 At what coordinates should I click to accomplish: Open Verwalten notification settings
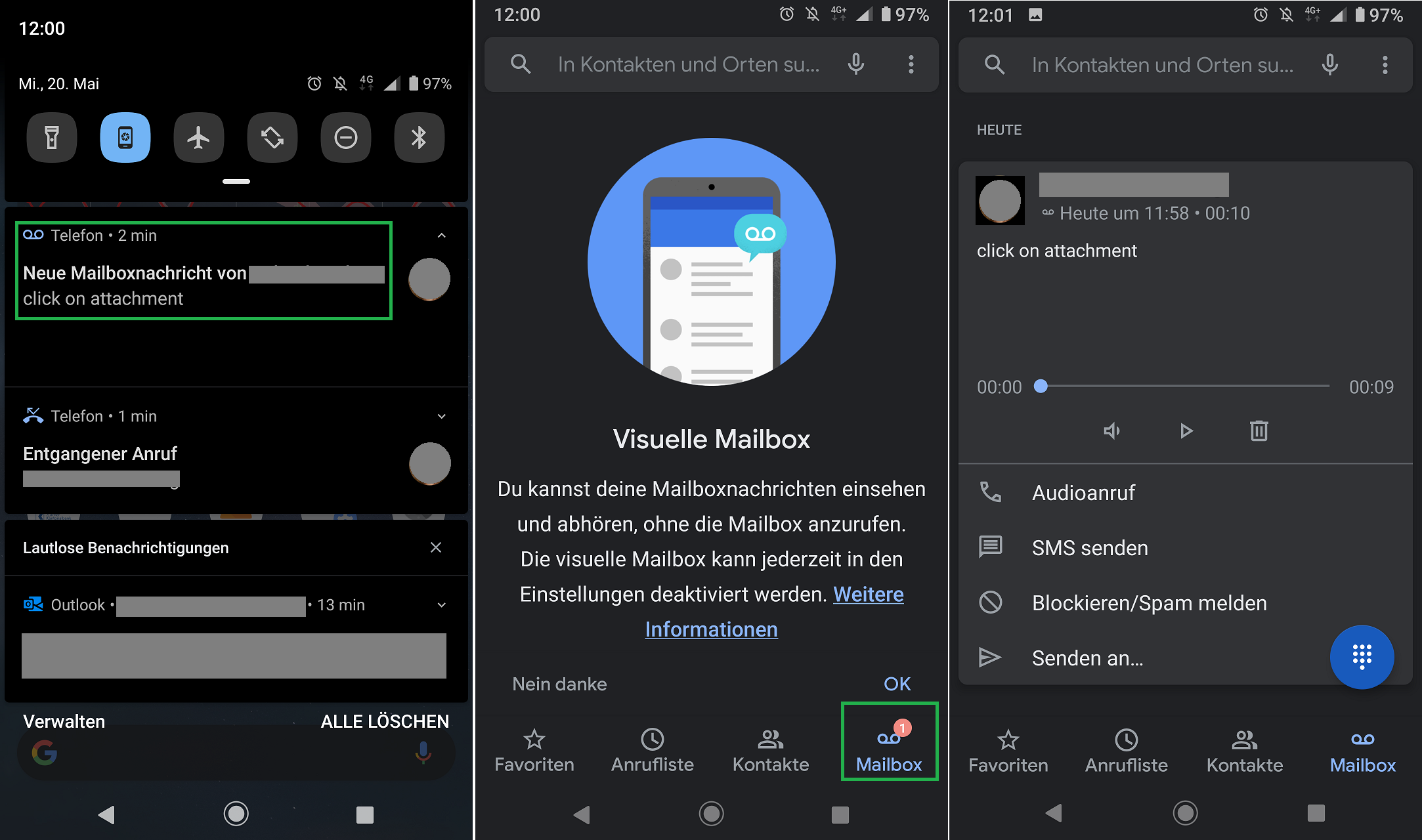pyautogui.click(x=64, y=721)
